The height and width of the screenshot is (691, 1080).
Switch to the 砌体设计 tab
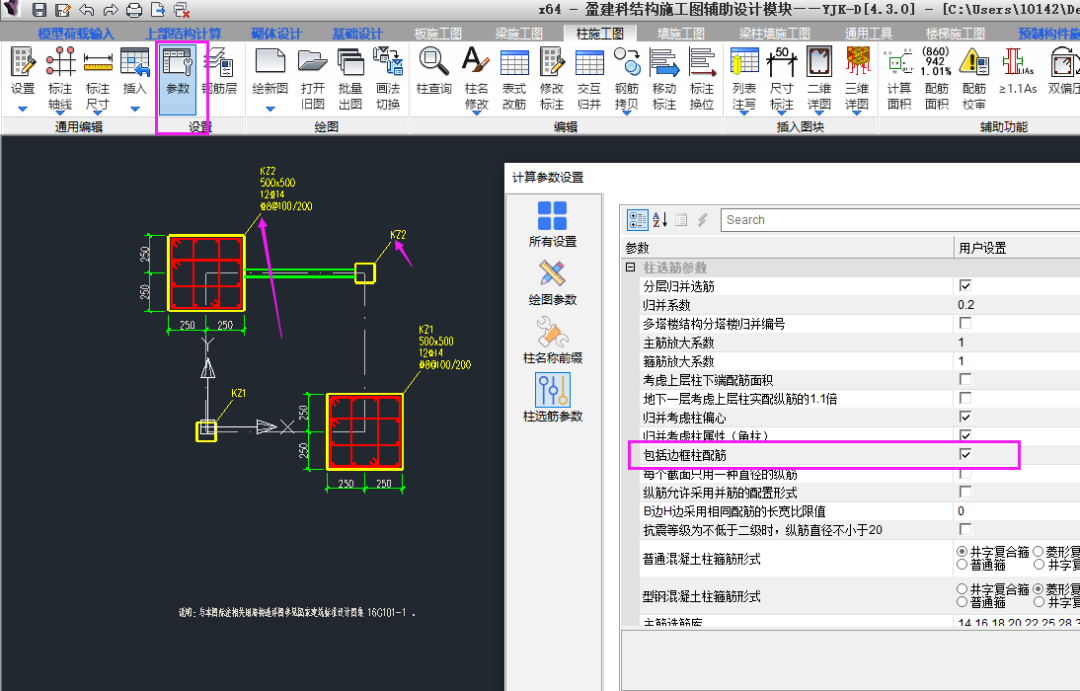coord(277,34)
